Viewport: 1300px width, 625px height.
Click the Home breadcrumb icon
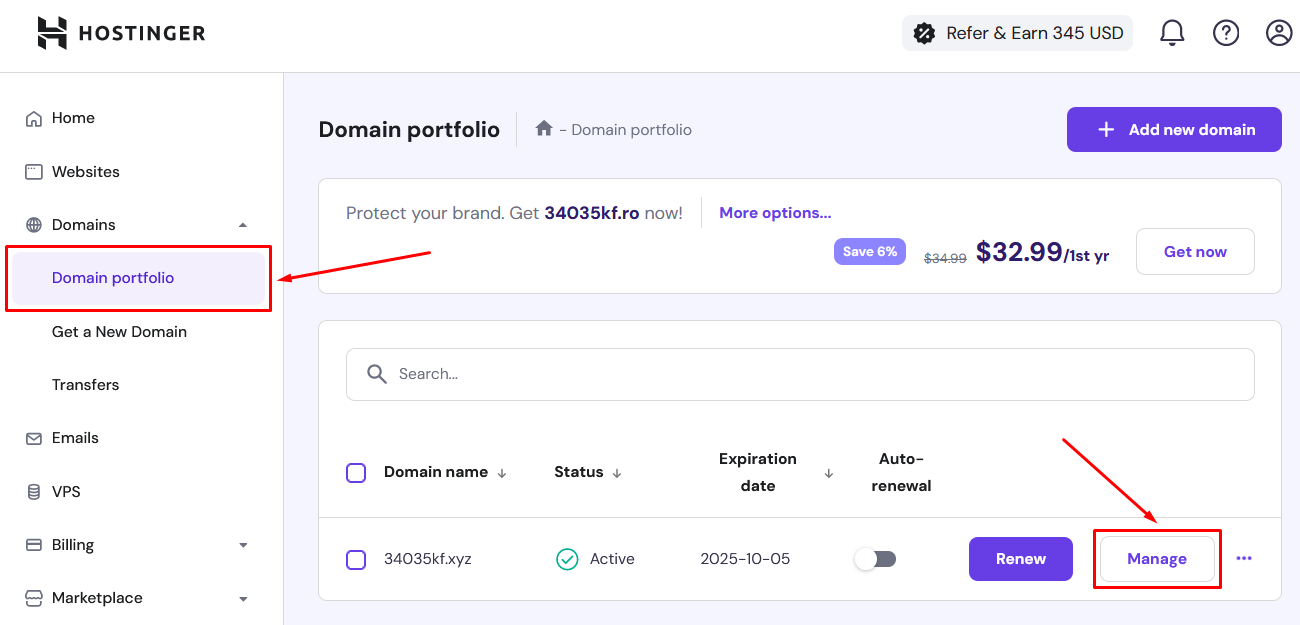click(x=543, y=128)
